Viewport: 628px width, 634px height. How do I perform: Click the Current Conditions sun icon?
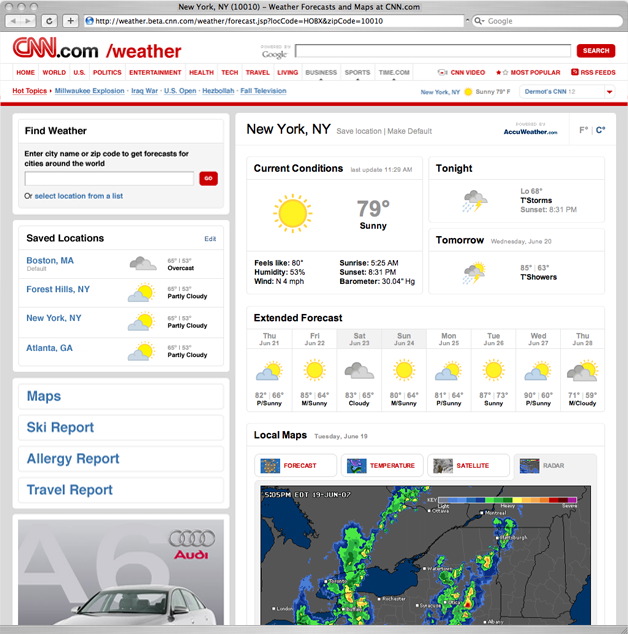pyautogui.click(x=292, y=213)
